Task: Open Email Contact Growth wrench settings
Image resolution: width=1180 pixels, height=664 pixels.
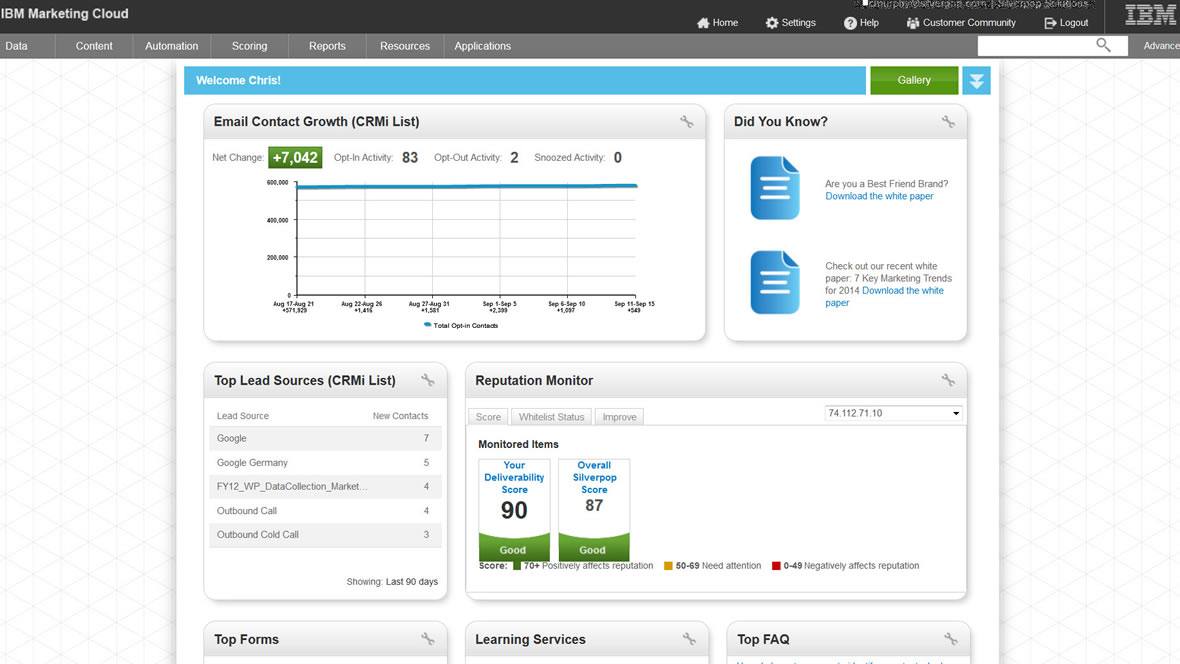Action: tap(686, 121)
